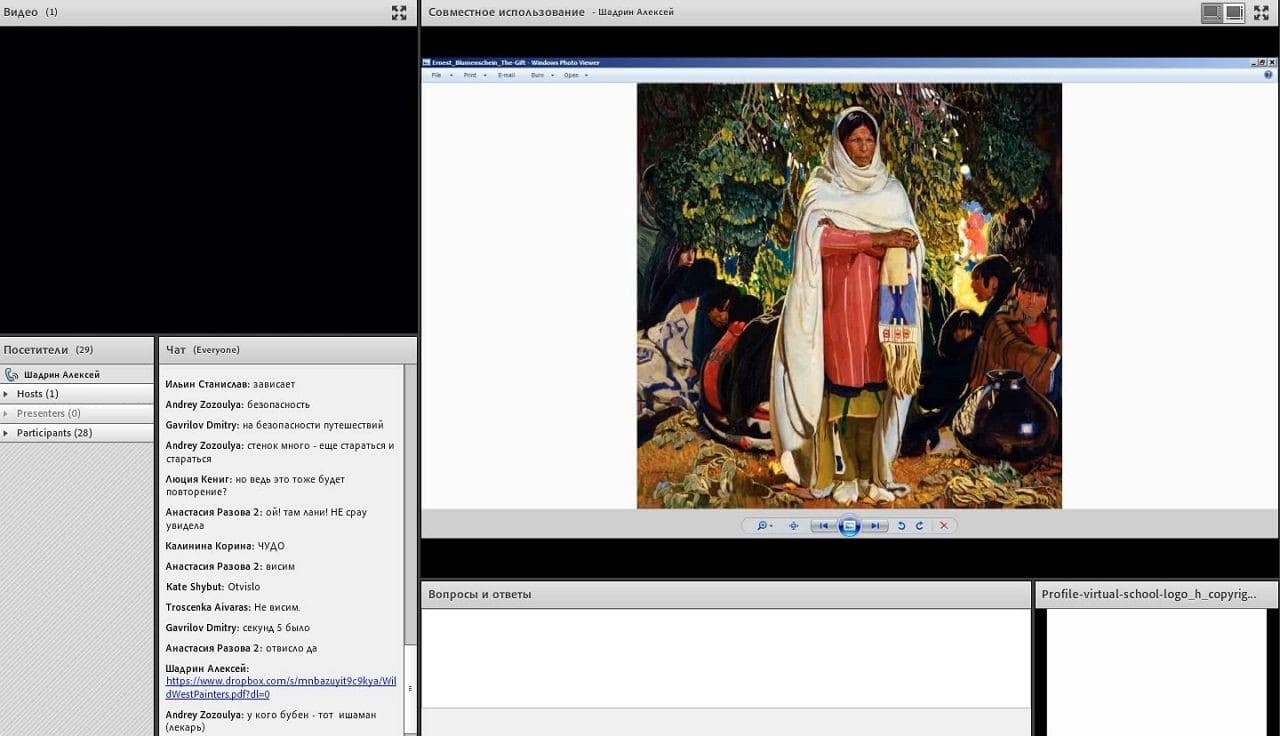Select the message 'ой! там лани!' in chat
This screenshot has height=736, width=1280.
pos(266,519)
